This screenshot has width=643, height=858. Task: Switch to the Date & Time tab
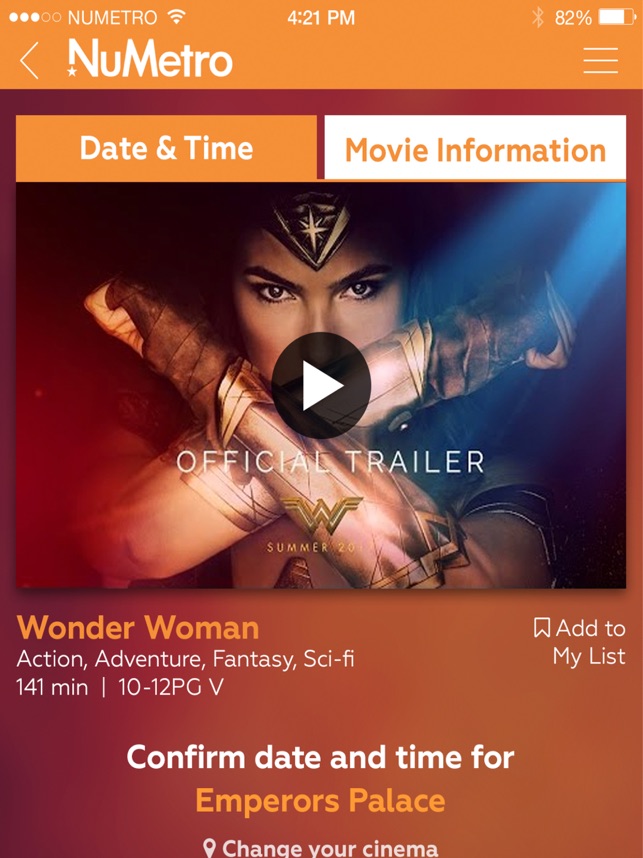[166, 148]
